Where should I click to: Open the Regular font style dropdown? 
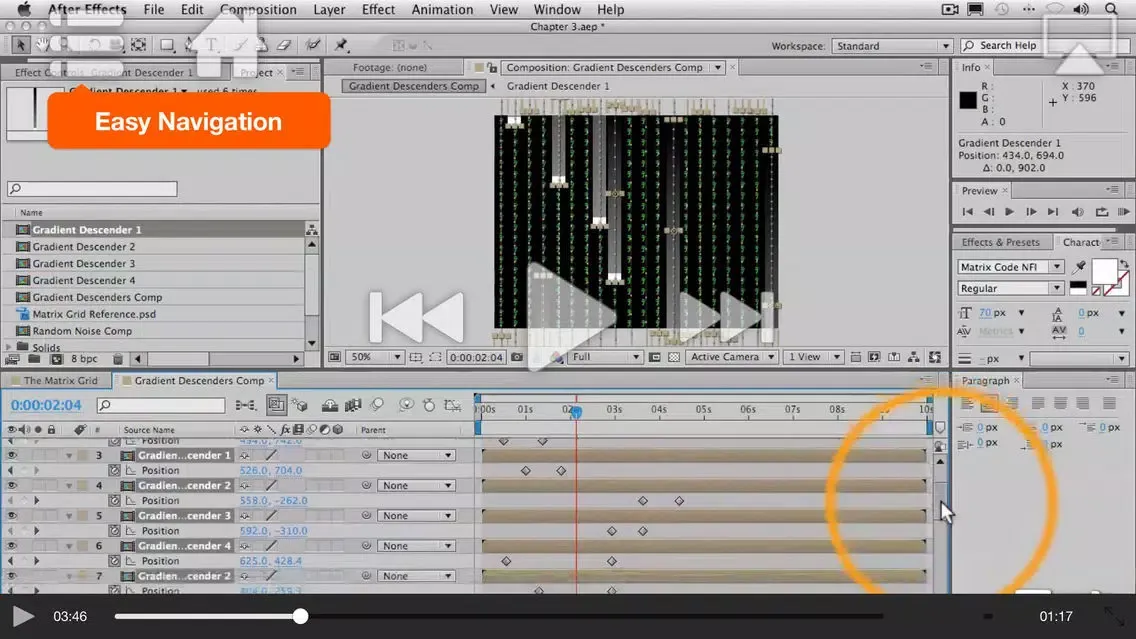(1010, 288)
